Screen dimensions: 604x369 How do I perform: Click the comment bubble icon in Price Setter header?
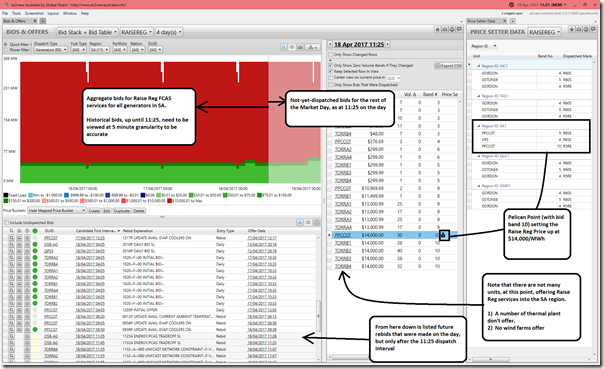(x=593, y=29)
